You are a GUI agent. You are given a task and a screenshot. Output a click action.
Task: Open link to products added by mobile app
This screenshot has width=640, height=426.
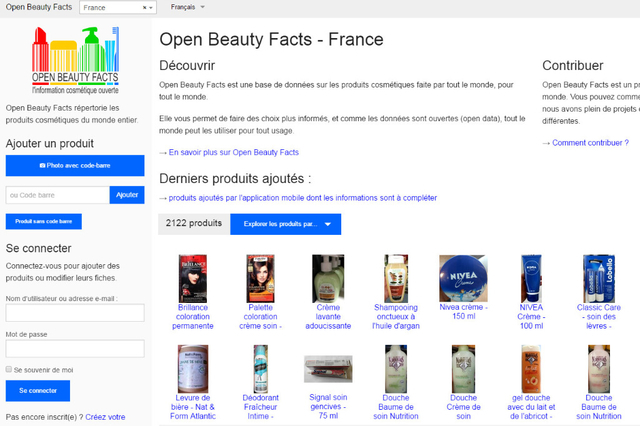coord(302,198)
